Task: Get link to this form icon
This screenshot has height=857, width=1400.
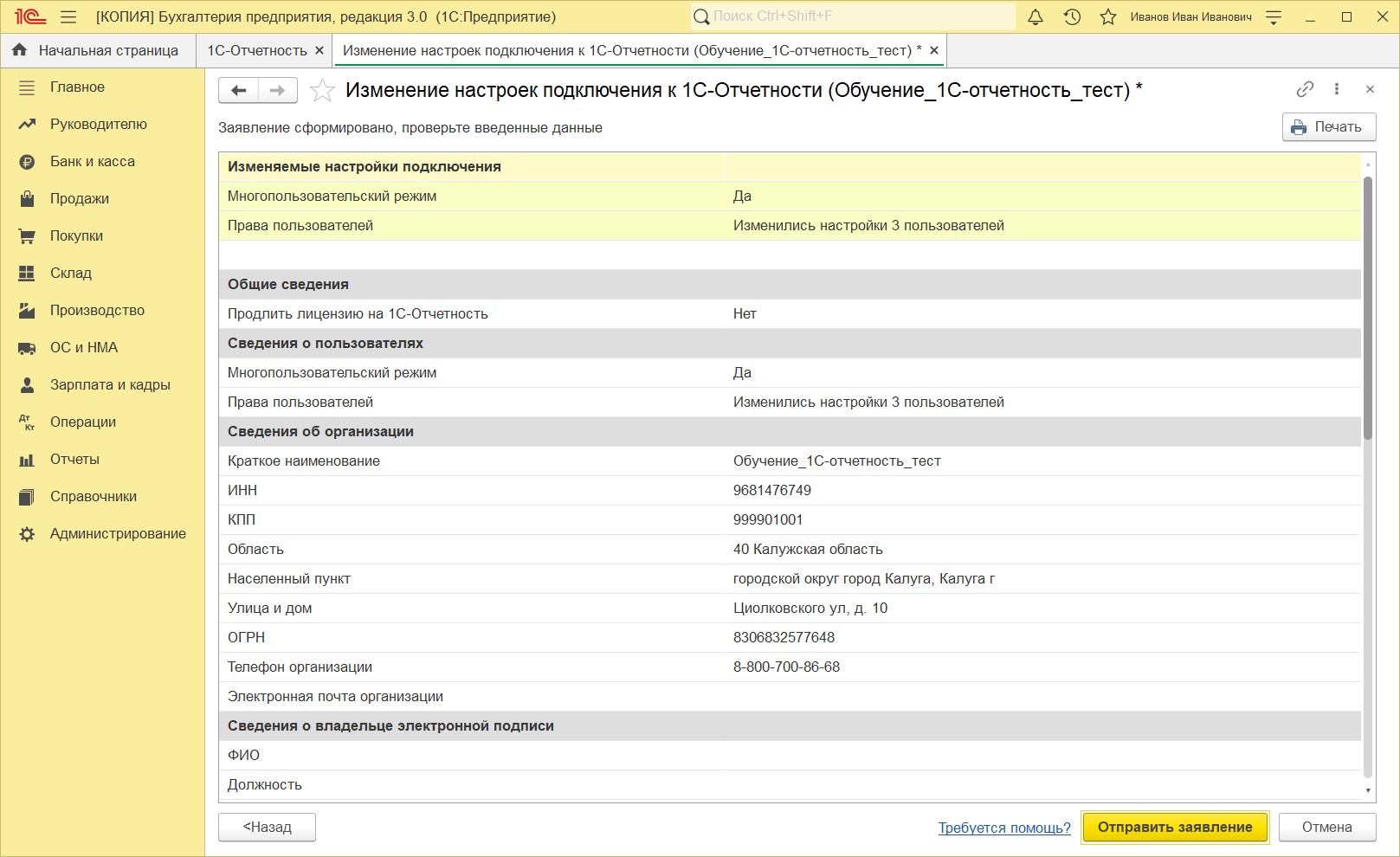Action: pos(1305,89)
